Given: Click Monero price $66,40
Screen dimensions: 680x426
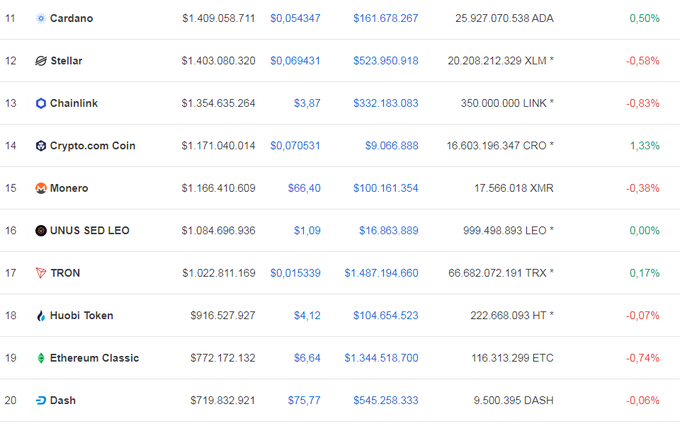Looking at the screenshot, I should pos(304,188).
